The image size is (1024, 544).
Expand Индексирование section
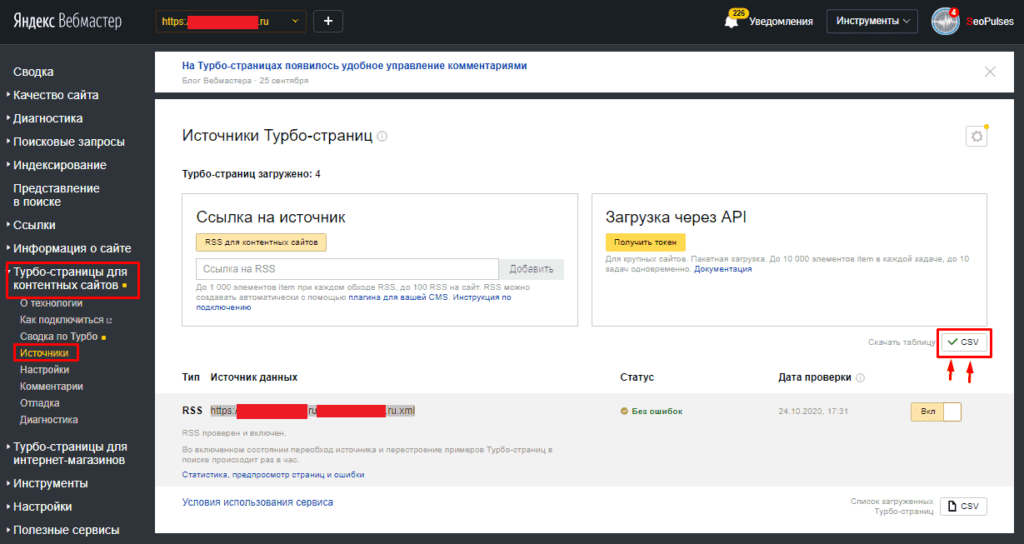[x=59, y=165]
